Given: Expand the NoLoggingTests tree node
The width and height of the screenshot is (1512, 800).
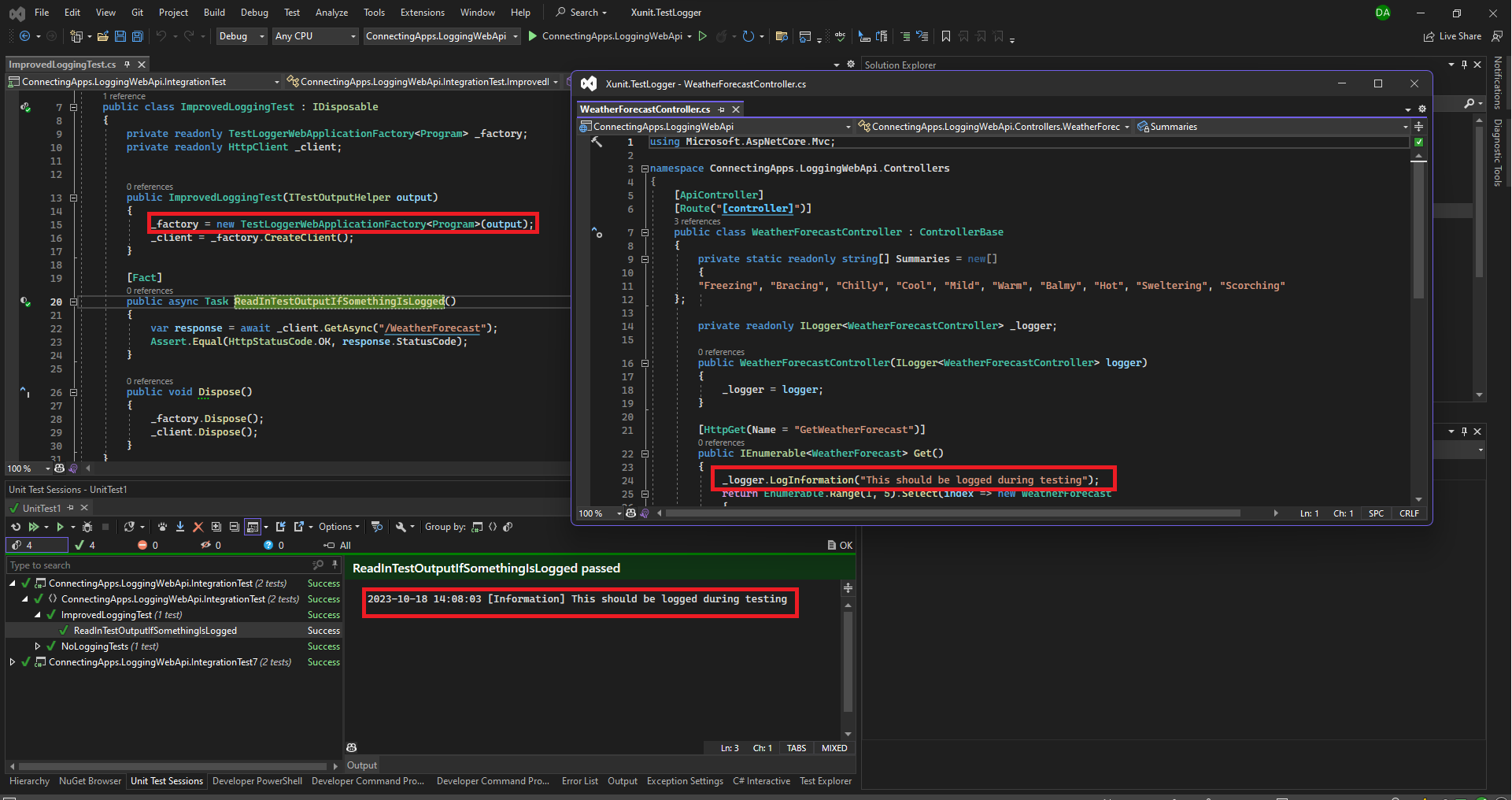Looking at the screenshot, I should click(x=37, y=646).
